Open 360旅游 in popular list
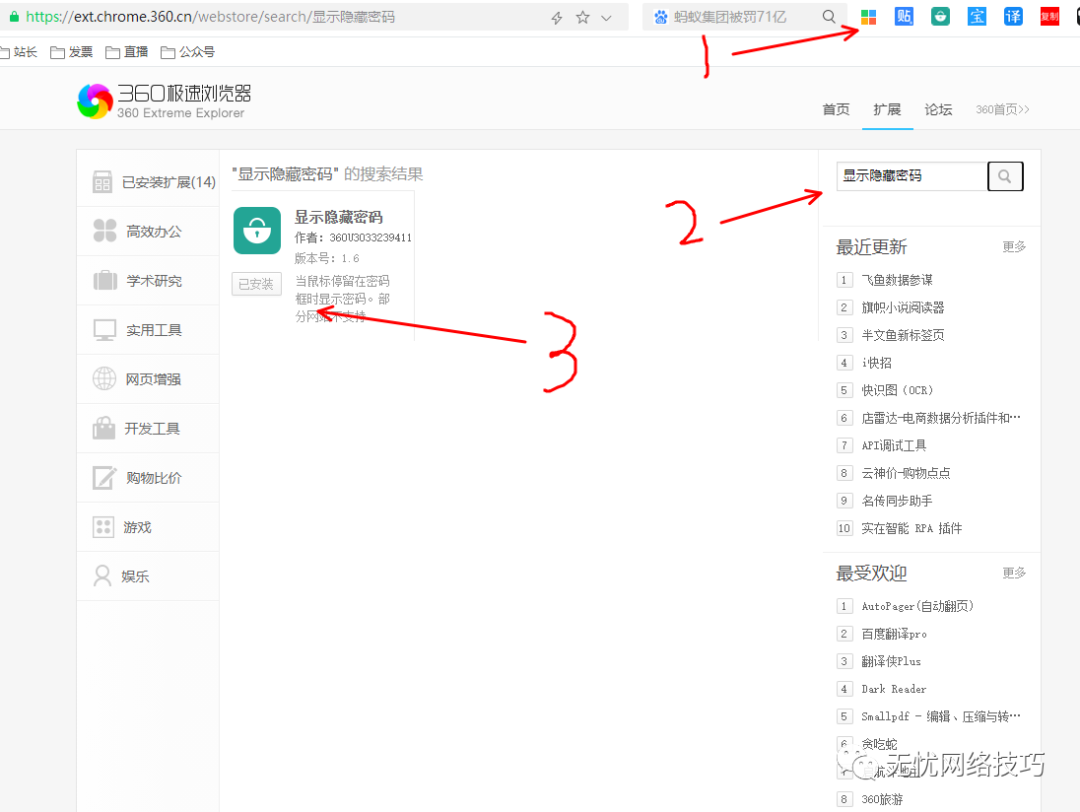Viewport: 1080px width, 812px height. tap(882, 799)
